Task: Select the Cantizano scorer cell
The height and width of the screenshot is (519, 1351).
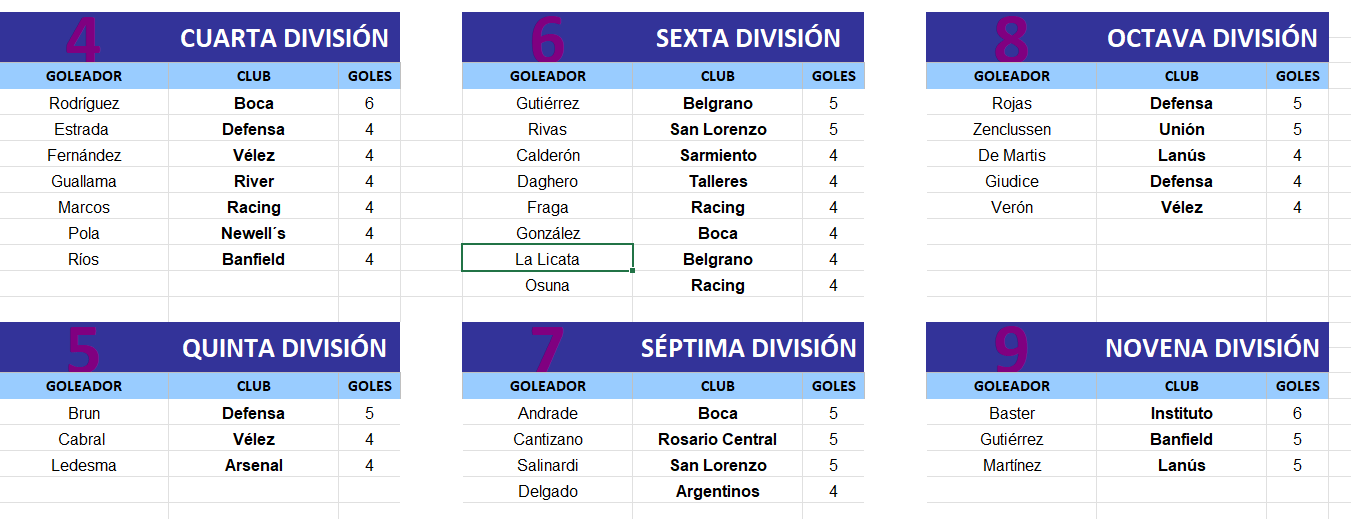Action: pyautogui.click(x=548, y=439)
